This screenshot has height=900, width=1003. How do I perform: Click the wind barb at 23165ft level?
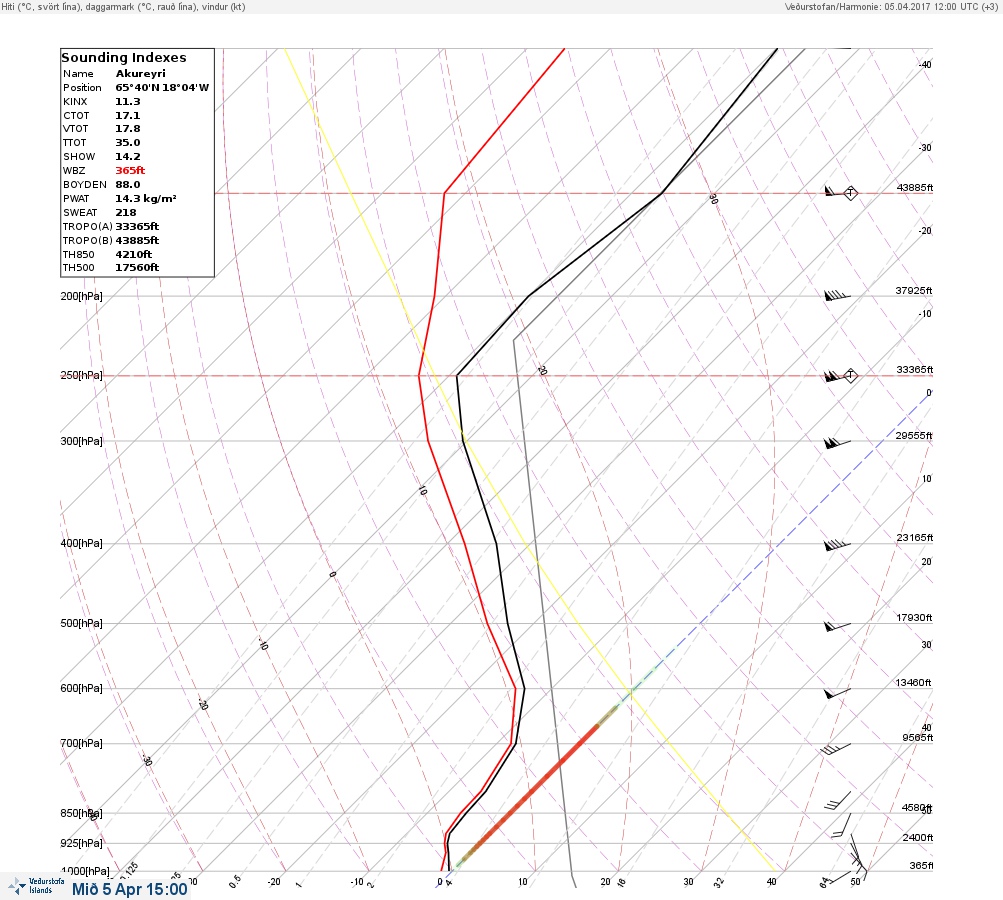pos(837,545)
